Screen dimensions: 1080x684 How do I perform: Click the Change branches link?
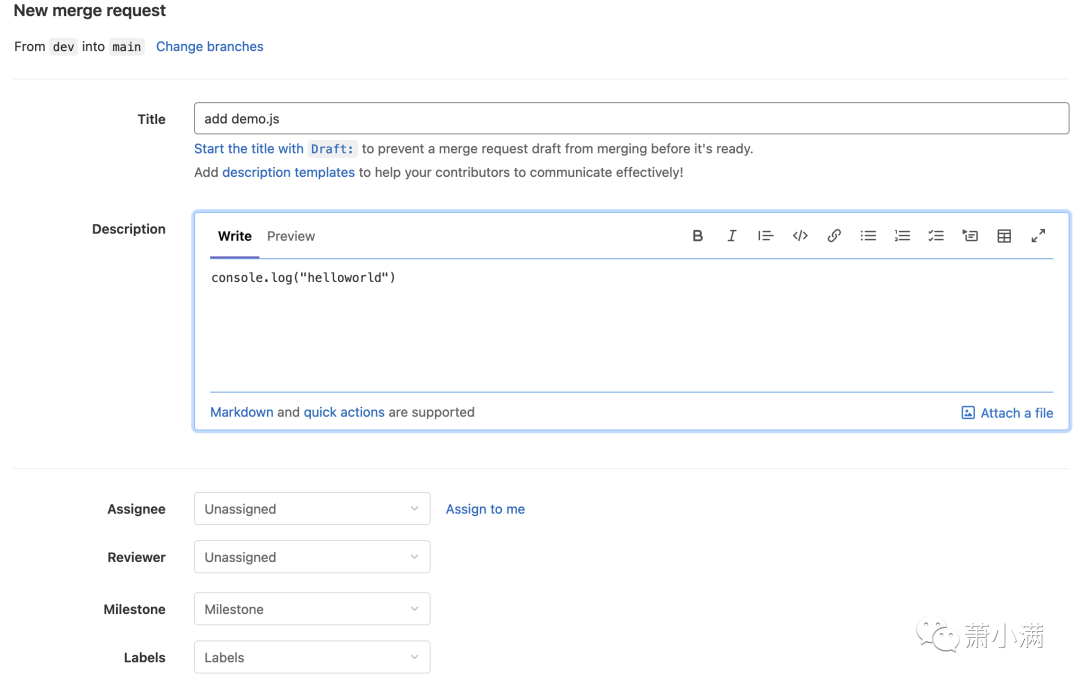[210, 46]
